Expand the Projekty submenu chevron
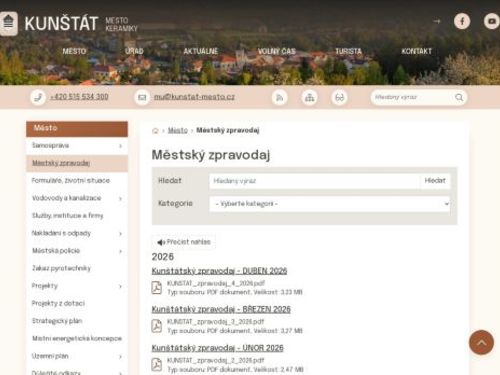 (120, 286)
